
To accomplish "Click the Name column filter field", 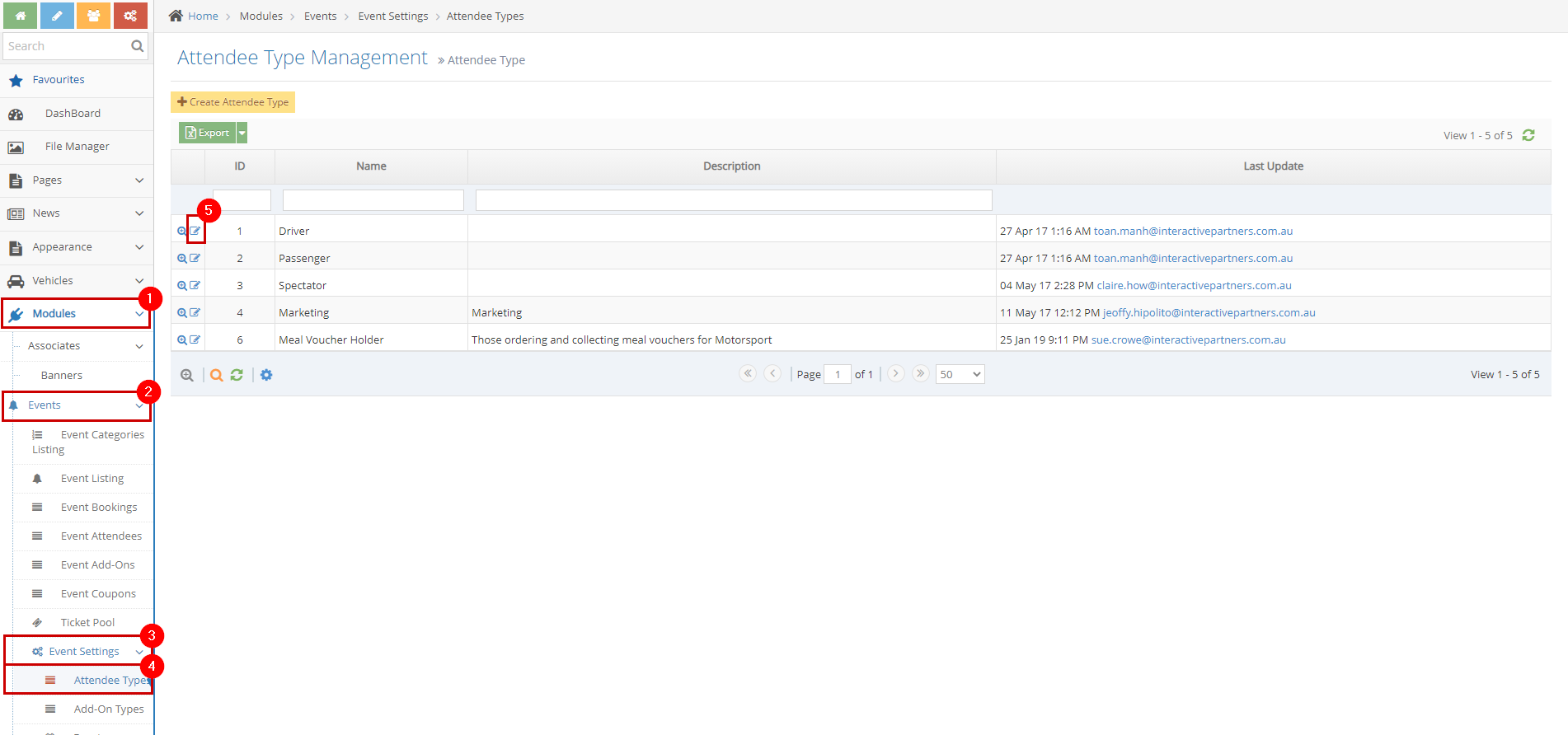I will (373, 200).
